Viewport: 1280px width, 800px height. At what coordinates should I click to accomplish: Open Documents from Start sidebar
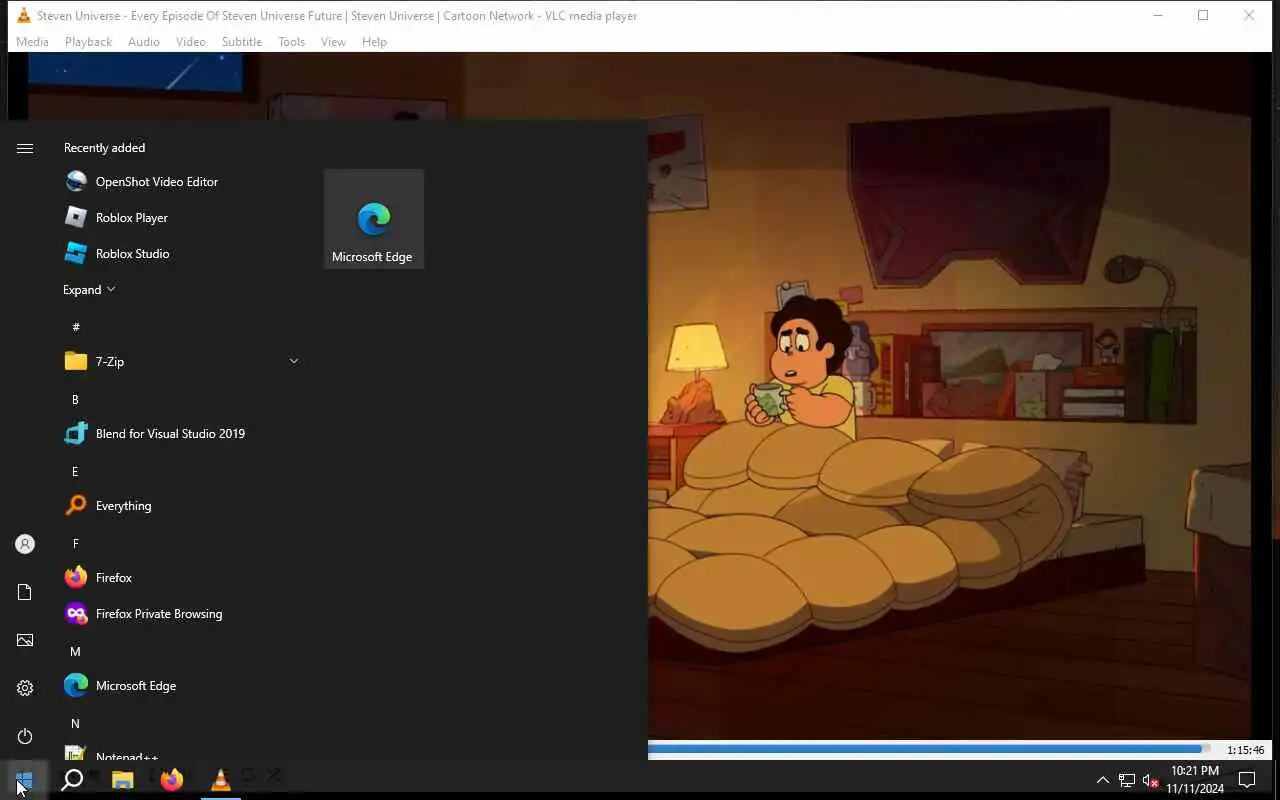[25, 592]
